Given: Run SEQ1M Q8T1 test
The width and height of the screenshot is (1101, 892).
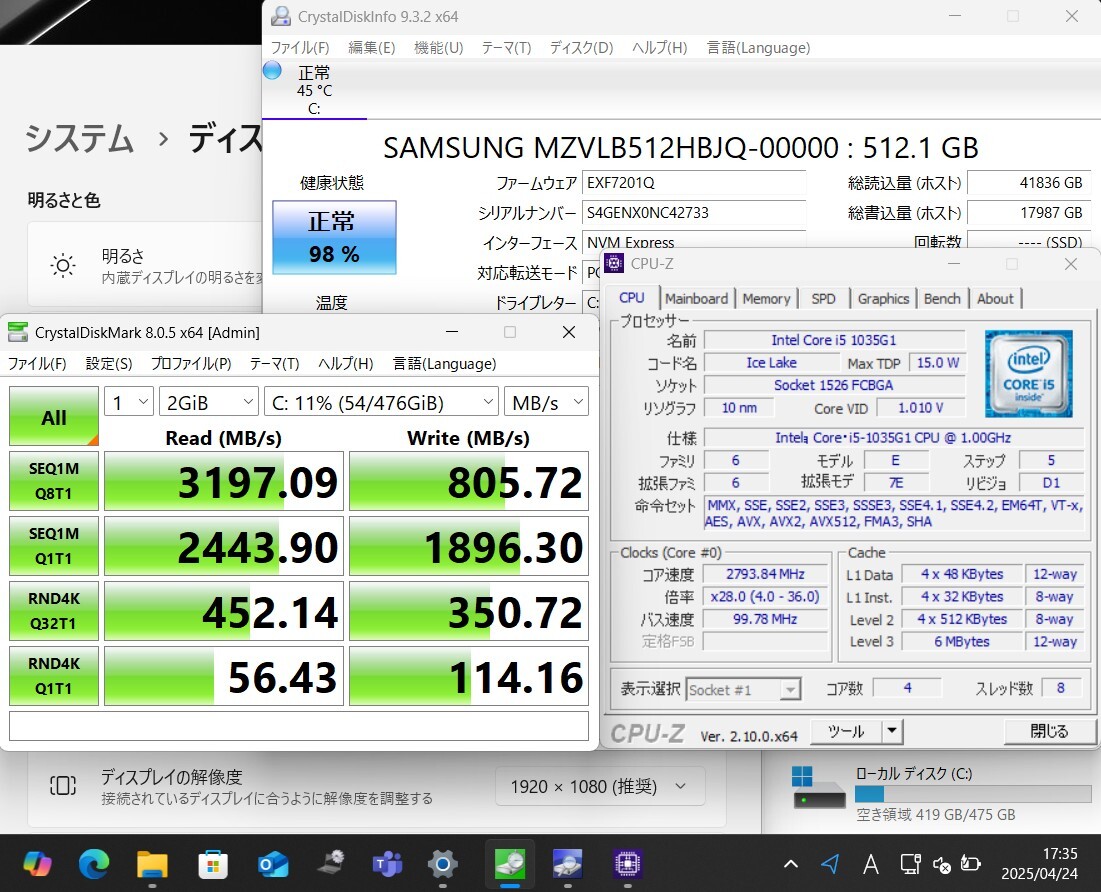Looking at the screenshot, I should tap(54, 481).
